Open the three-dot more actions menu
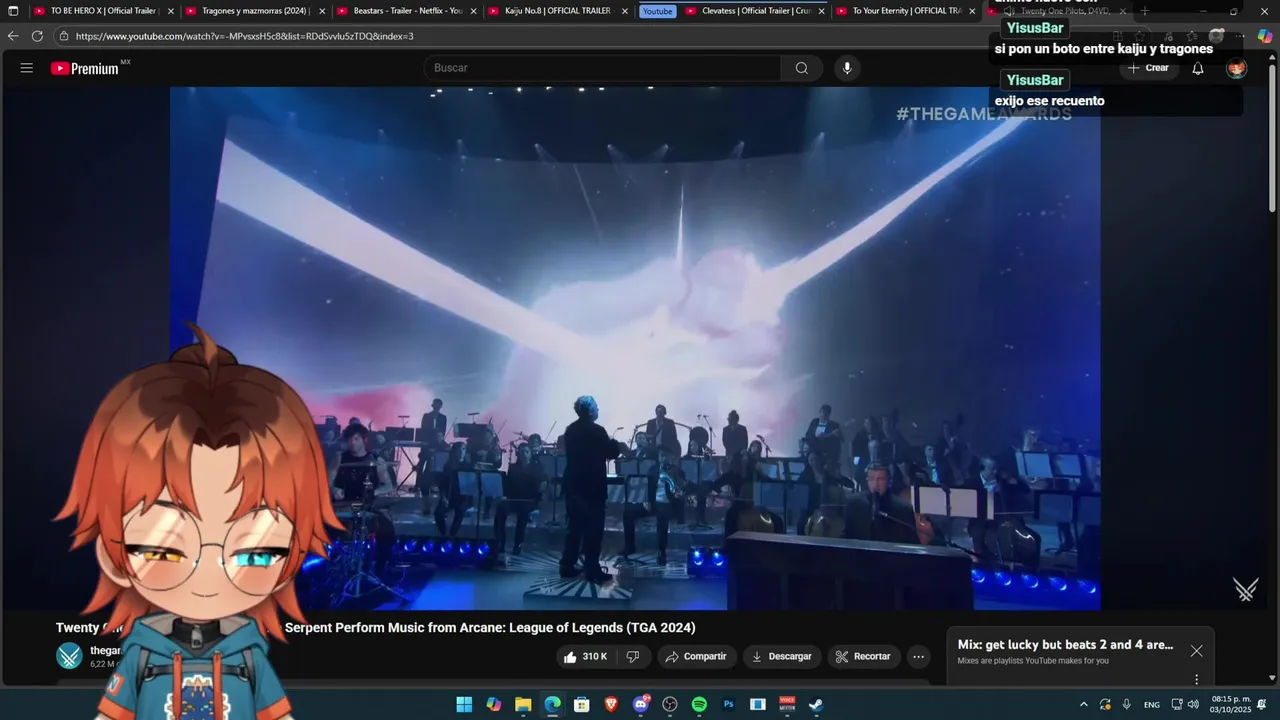Image resolution: width=1280 pixels, height=720 pixels. [918, 657]
